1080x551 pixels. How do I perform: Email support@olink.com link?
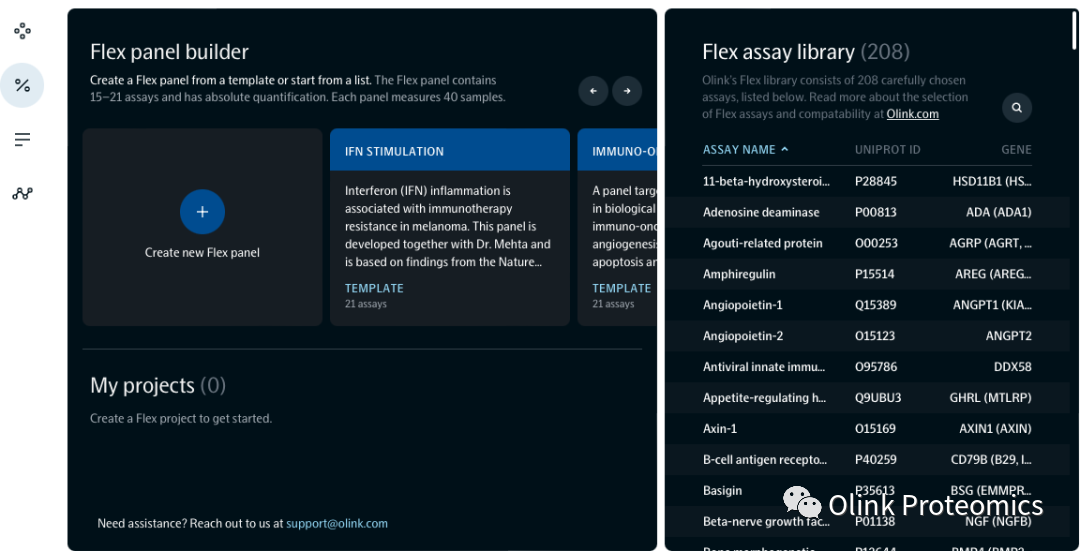click(337, 523)
